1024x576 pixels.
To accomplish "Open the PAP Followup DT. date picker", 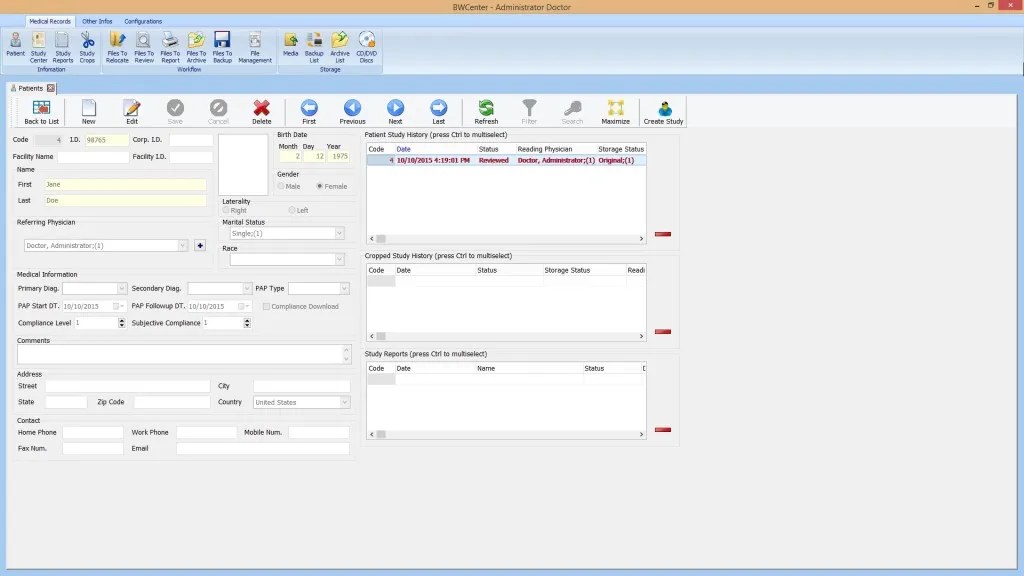I will (244, 306).
